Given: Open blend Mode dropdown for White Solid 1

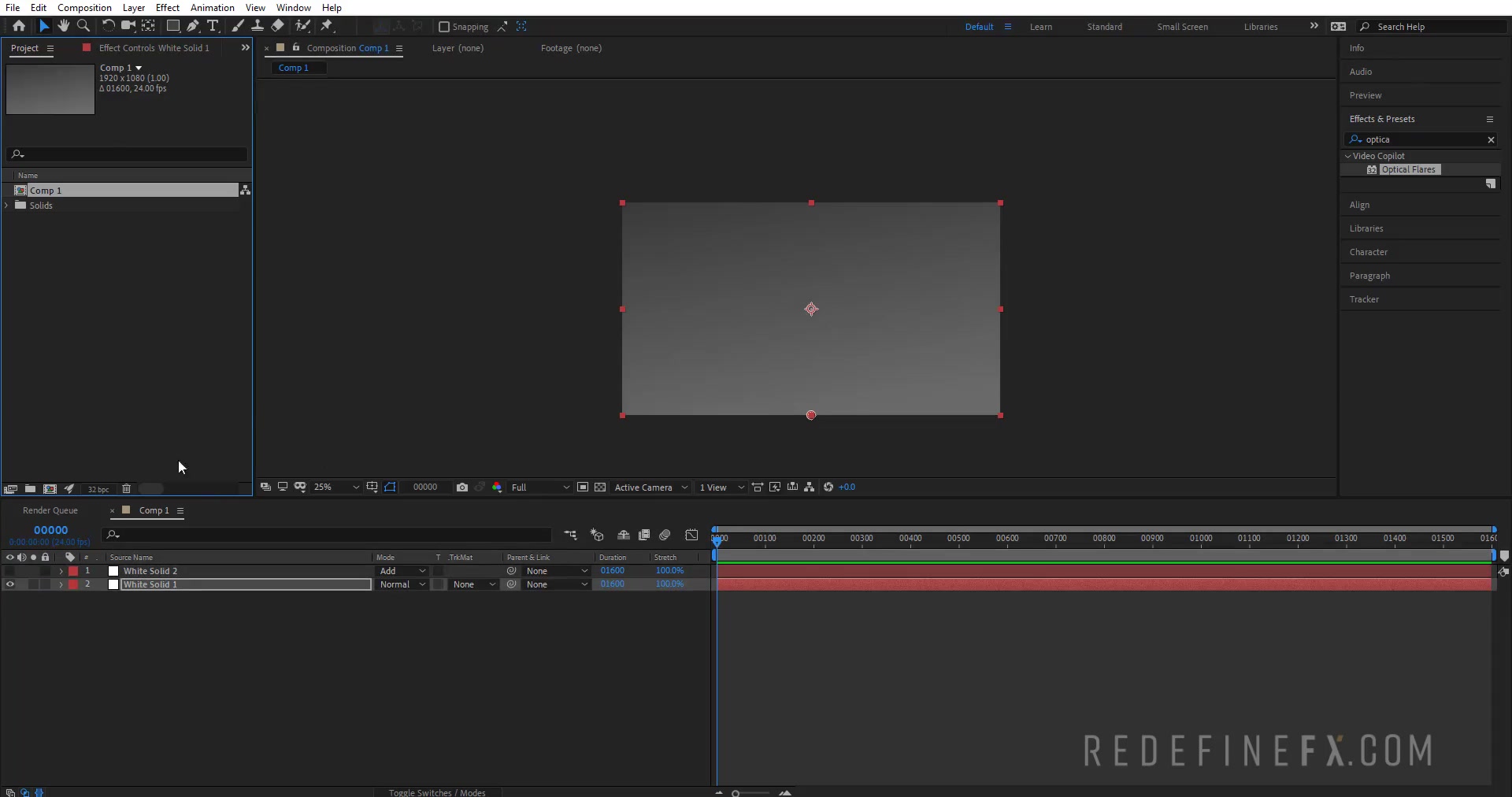Looking at the screenshot, I should coord(402,584).
